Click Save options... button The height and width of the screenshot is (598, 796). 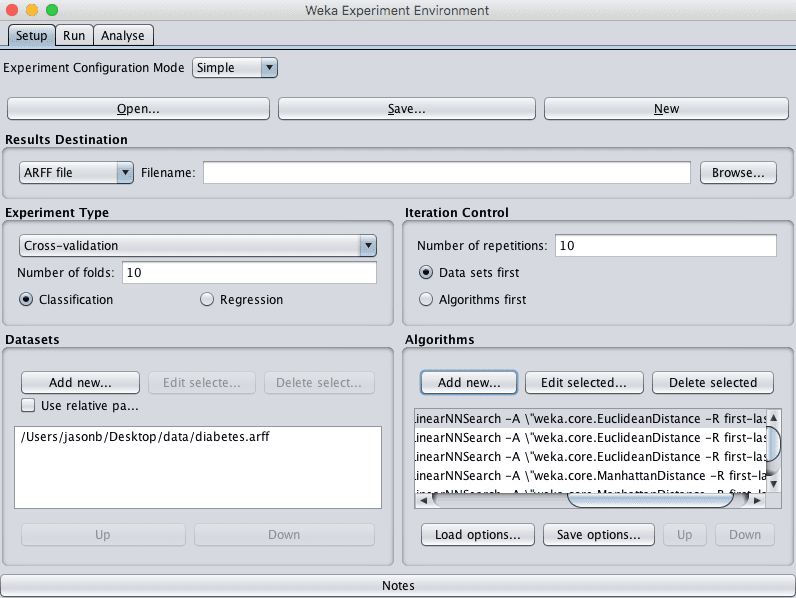point(599,535)
